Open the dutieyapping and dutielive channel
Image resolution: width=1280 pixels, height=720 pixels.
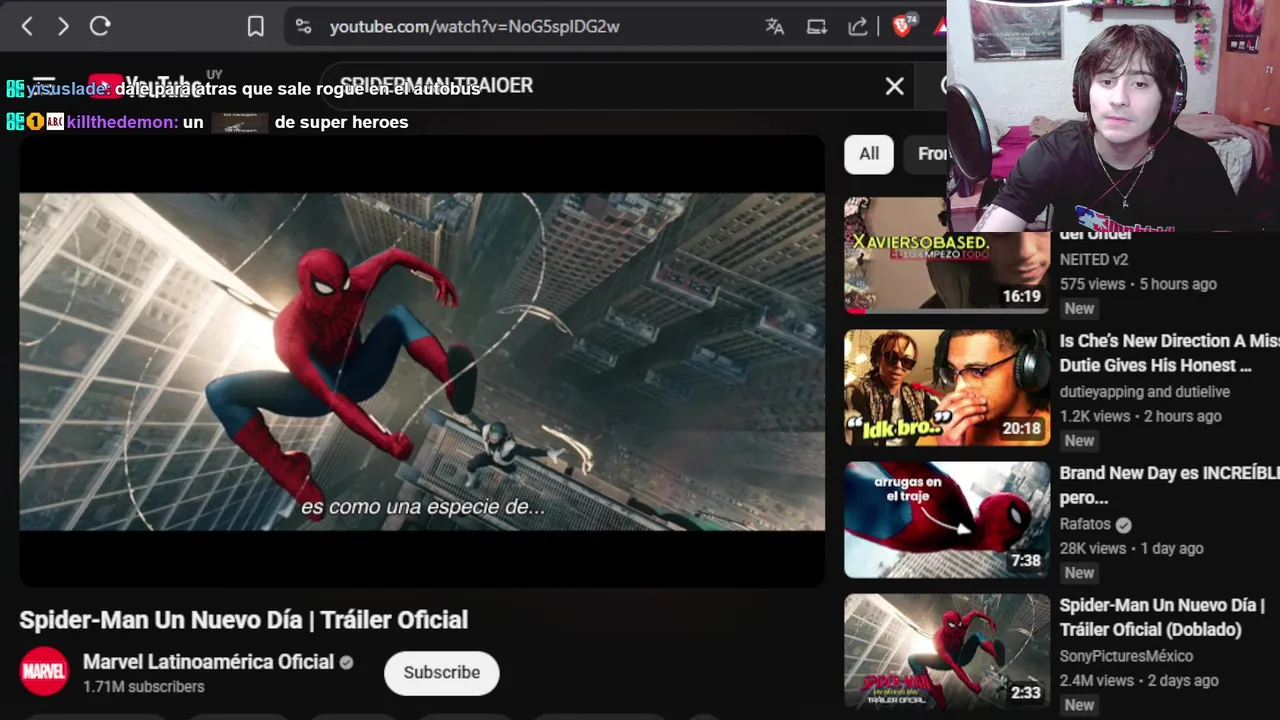tap(1145, 392)
